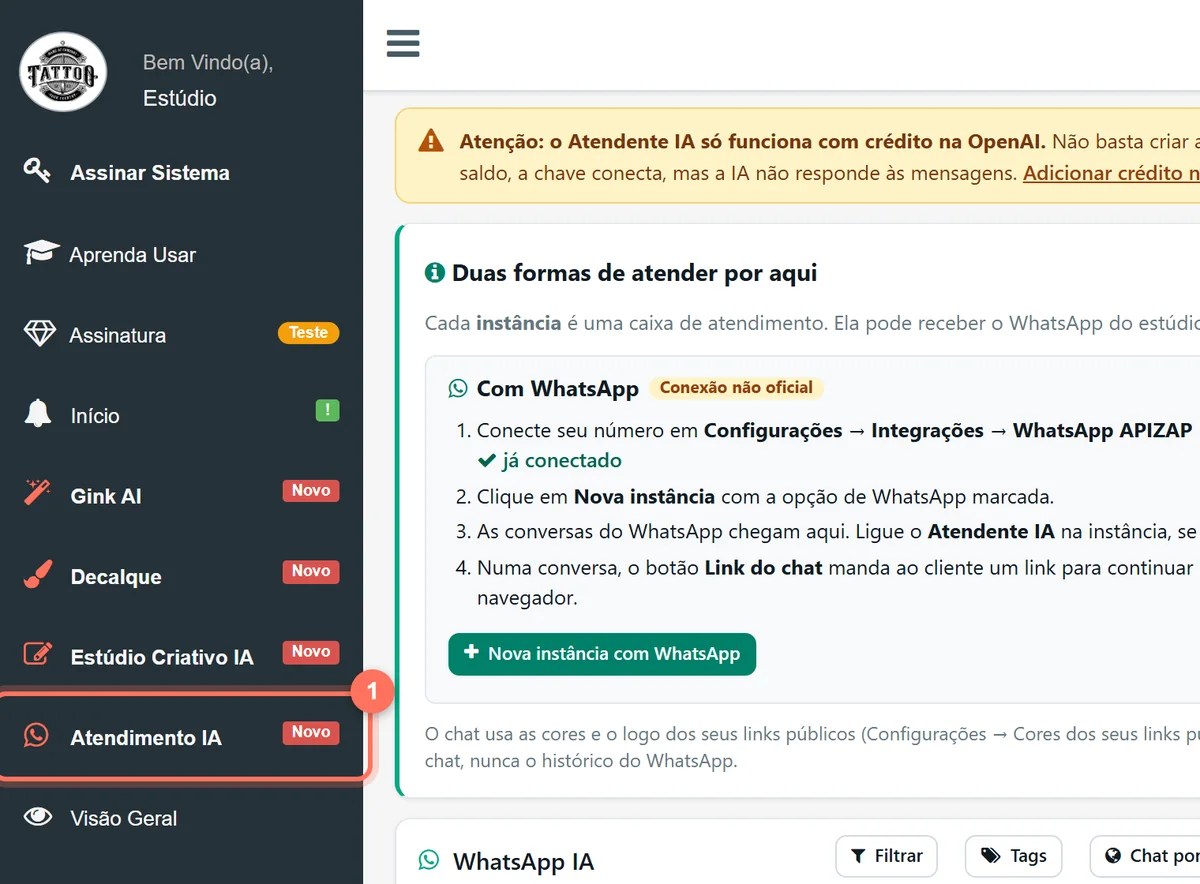Viewport: 1200px width, 884px height.
Task: Click the Conexão não oficial badge
Action: 736,387
